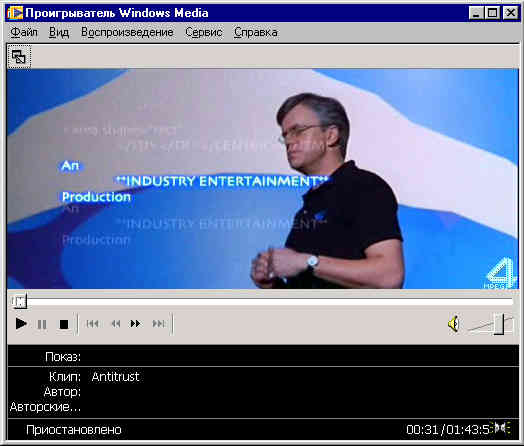Open the Воспроизведение menu

coord(127,32)
